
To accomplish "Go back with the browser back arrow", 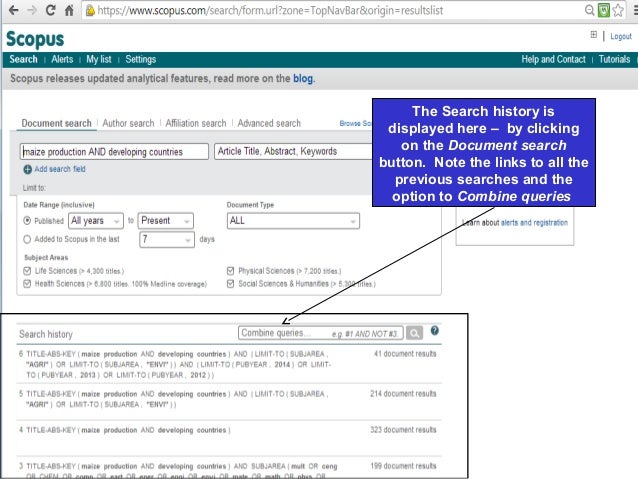I will pyautogui.click(x=13, y=10).
